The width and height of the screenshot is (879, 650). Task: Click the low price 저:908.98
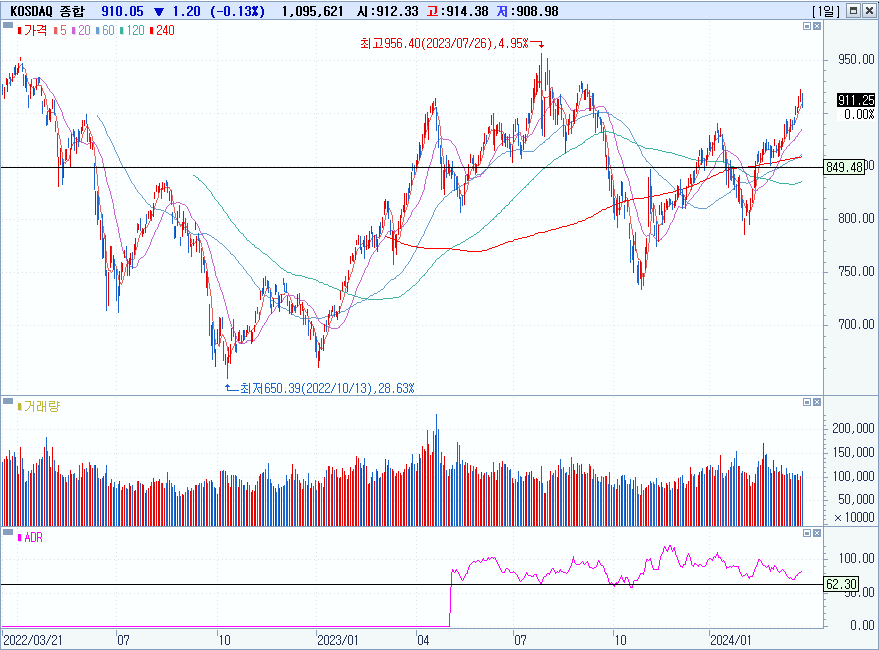point(528,11)
